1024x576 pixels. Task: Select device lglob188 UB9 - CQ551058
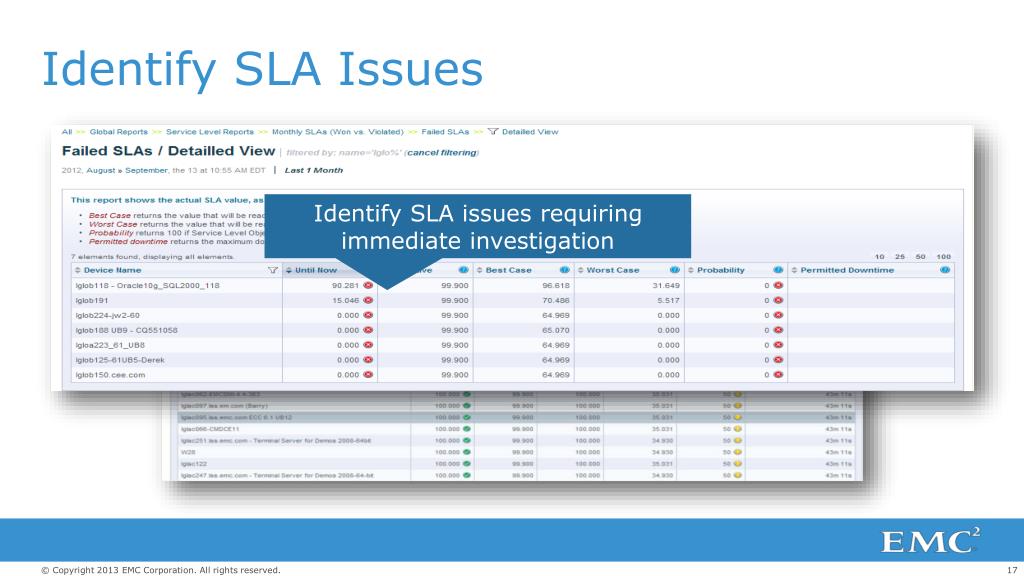point(126,330)
